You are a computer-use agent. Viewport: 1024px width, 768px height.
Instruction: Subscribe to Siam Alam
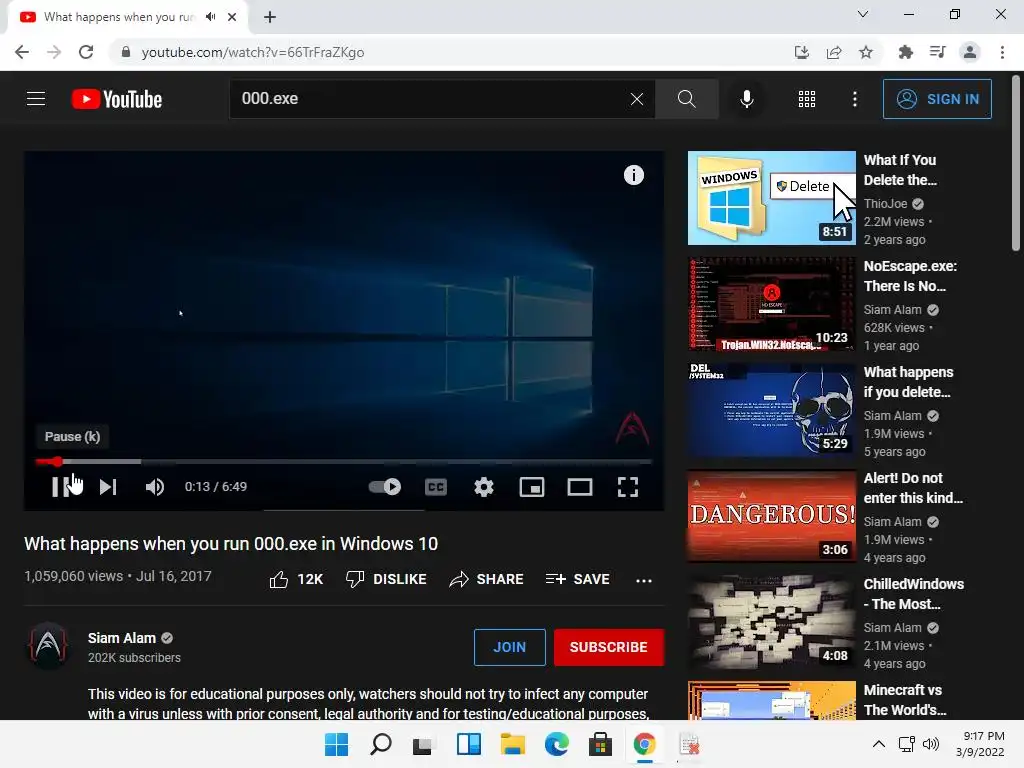(x=609, y=647)
